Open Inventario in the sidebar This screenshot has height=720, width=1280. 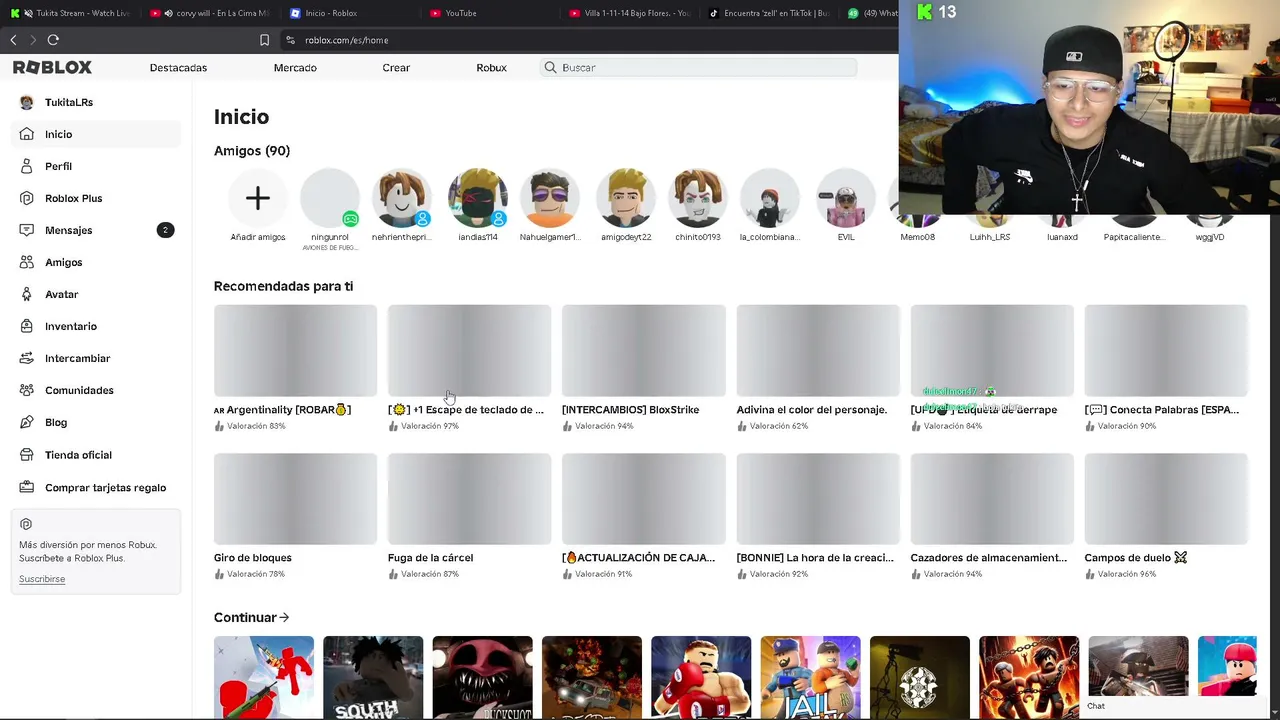96,326
